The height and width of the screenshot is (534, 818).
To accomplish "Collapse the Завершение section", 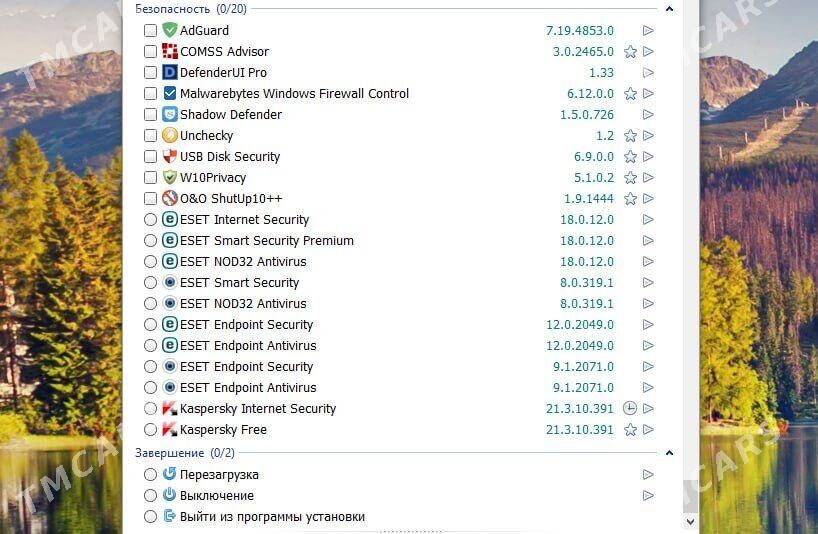I will [x=669, y=453].
